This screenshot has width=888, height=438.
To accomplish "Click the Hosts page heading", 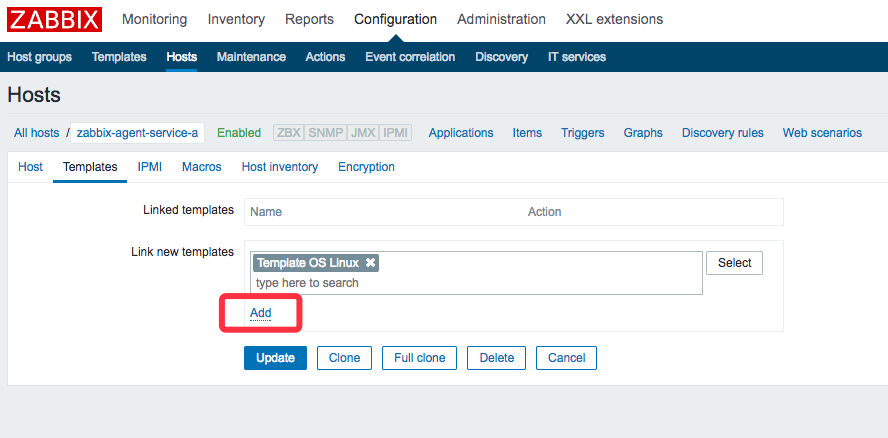I will [x=34, y=95].
